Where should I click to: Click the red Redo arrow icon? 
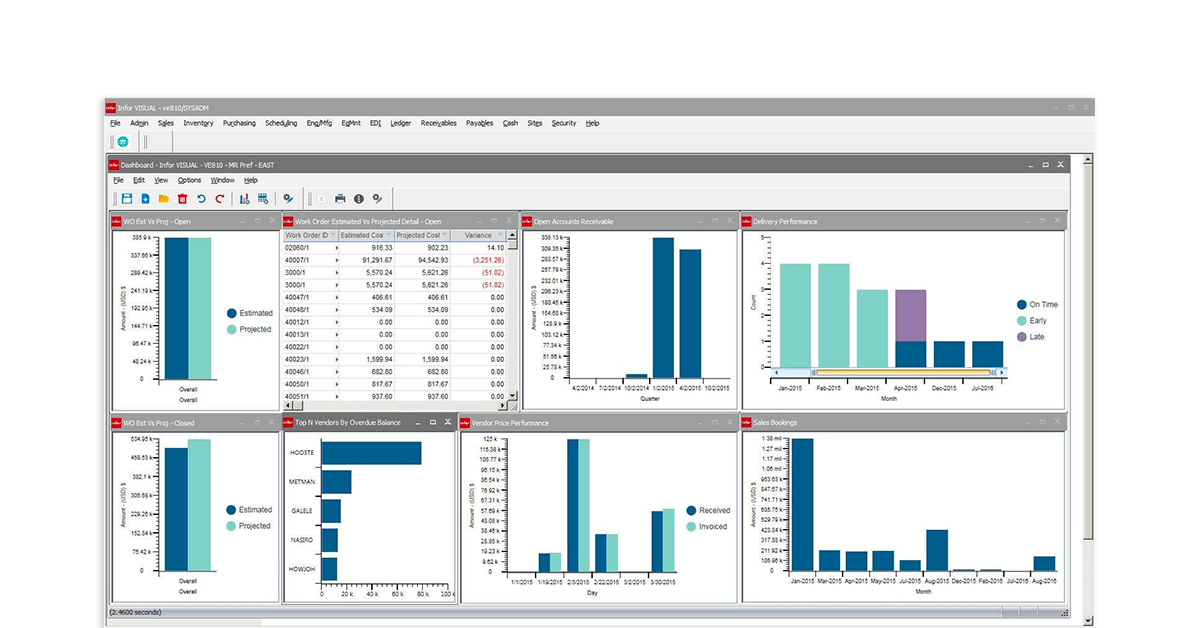coord(219,199)
